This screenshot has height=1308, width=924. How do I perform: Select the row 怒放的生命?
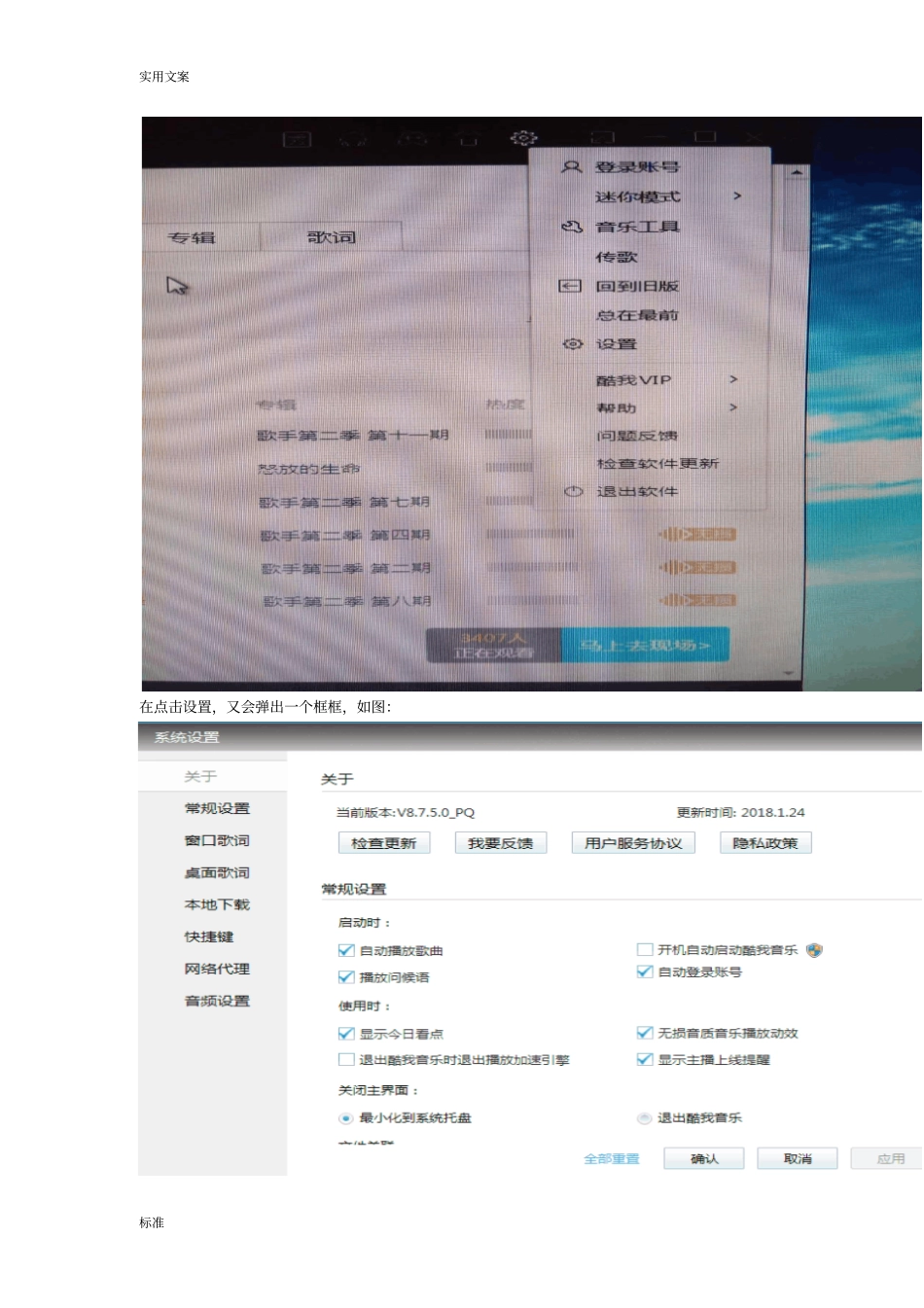pyautogui.click(x=308, y=469)
